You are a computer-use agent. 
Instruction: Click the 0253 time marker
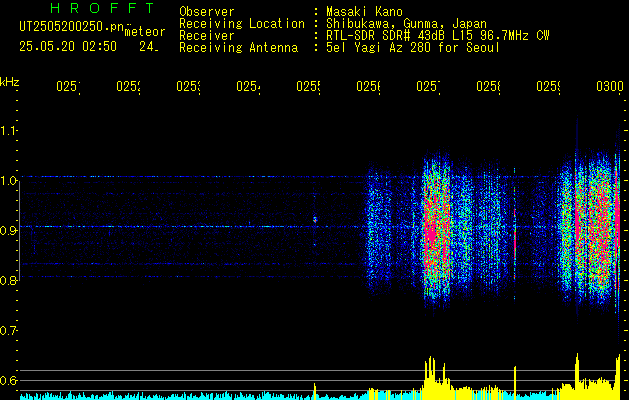[x=189, y=86]
